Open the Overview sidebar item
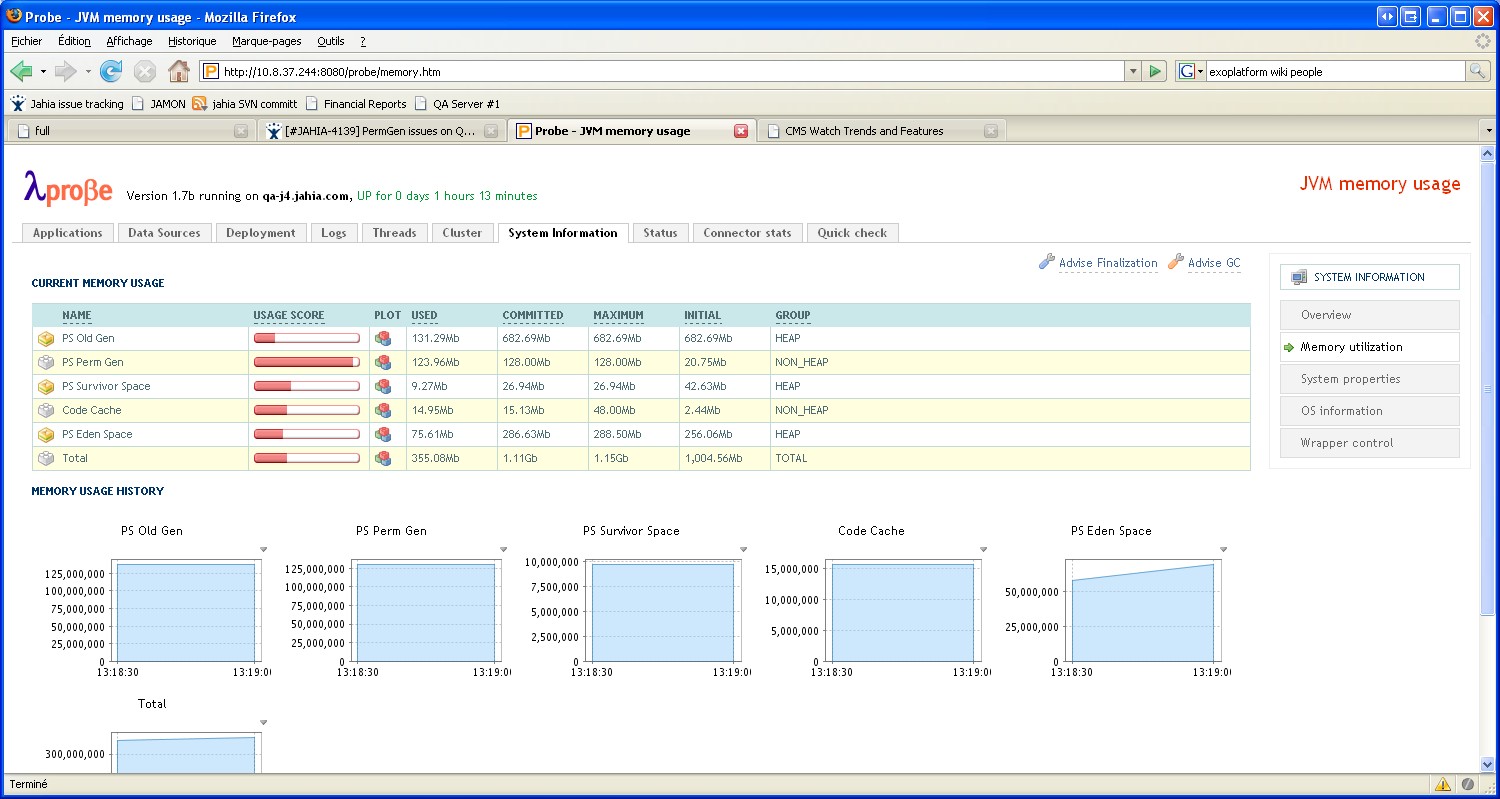The image size is (1500, 799). (1369, 315)
